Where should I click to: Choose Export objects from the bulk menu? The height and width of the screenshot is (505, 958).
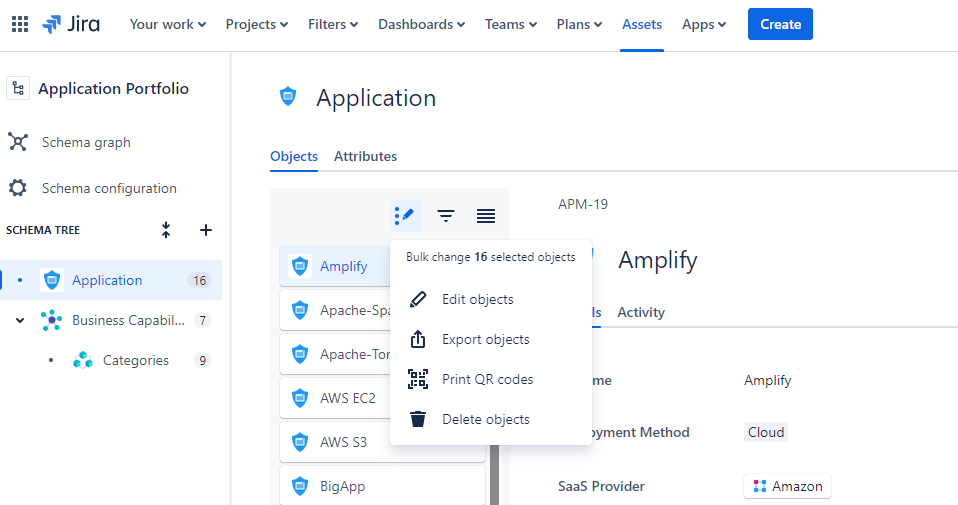click(491, 340)
